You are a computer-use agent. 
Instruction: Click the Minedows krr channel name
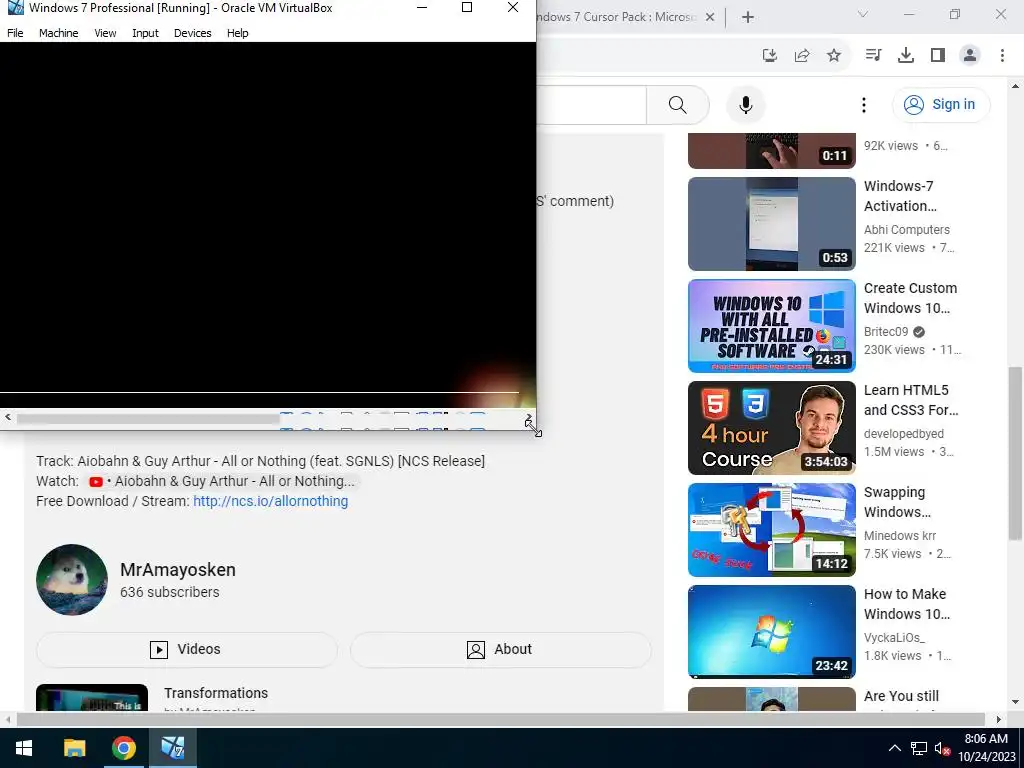tap(900, 536)
